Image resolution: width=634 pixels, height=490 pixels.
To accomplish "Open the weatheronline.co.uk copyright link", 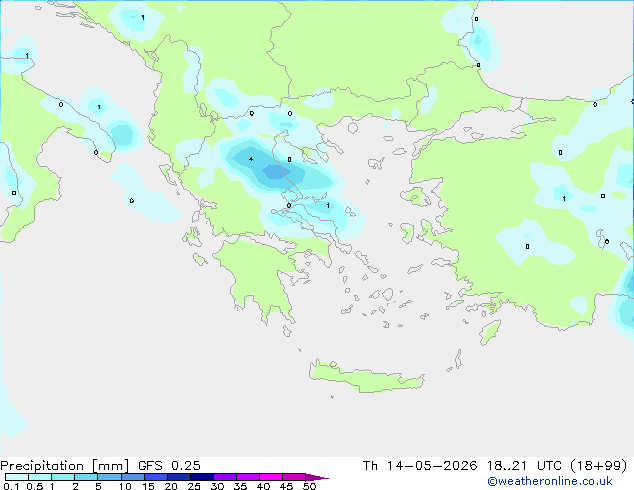I will click(550, 481).
